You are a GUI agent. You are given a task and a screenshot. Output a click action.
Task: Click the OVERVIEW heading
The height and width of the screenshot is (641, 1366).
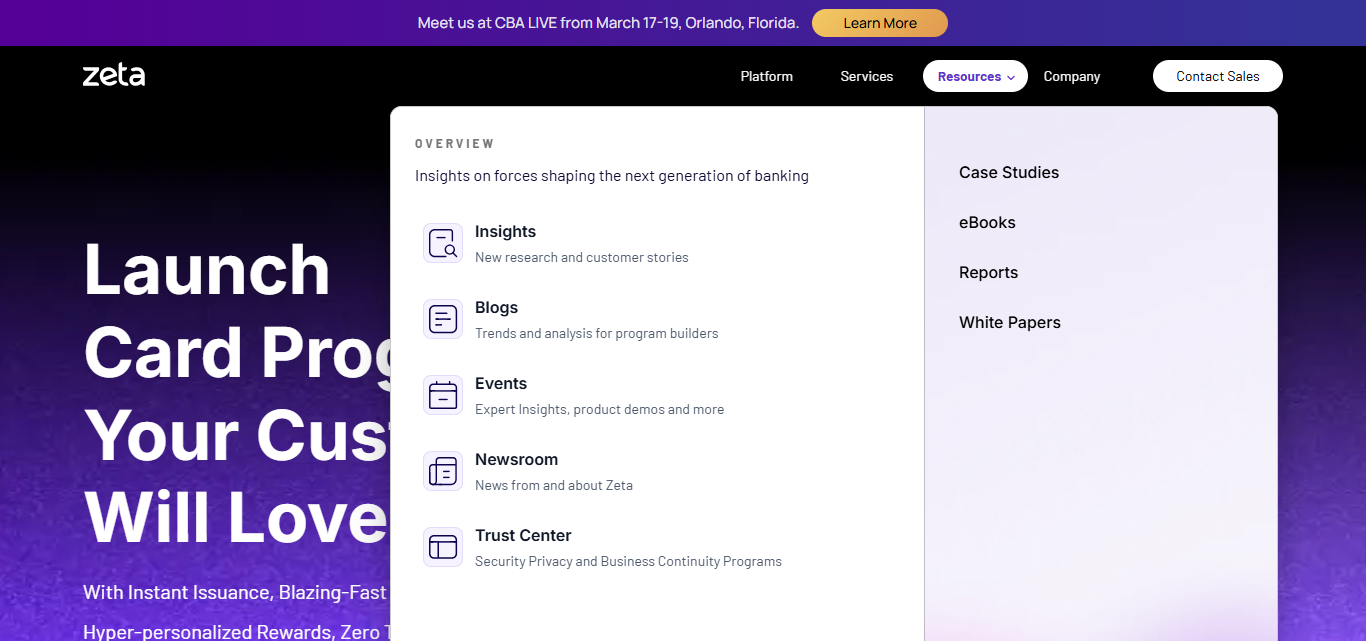coord(455,144)
